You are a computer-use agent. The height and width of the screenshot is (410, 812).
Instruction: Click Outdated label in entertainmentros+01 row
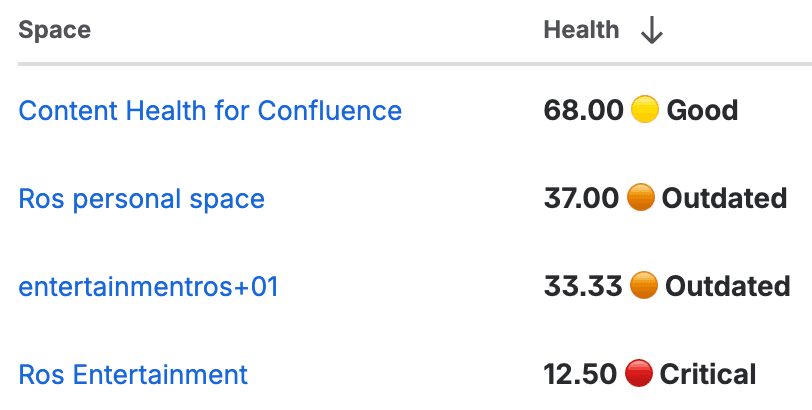pyautogui.click(x=727, y=287)
